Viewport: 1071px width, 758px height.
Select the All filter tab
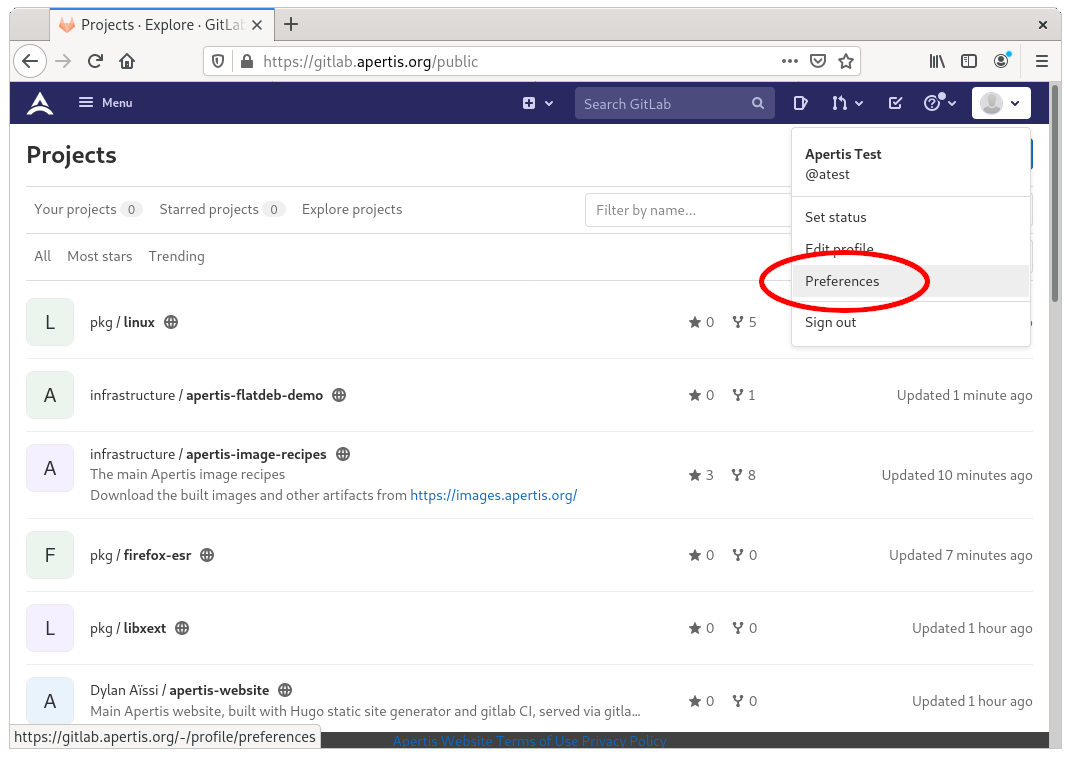(x=42, y=256)
